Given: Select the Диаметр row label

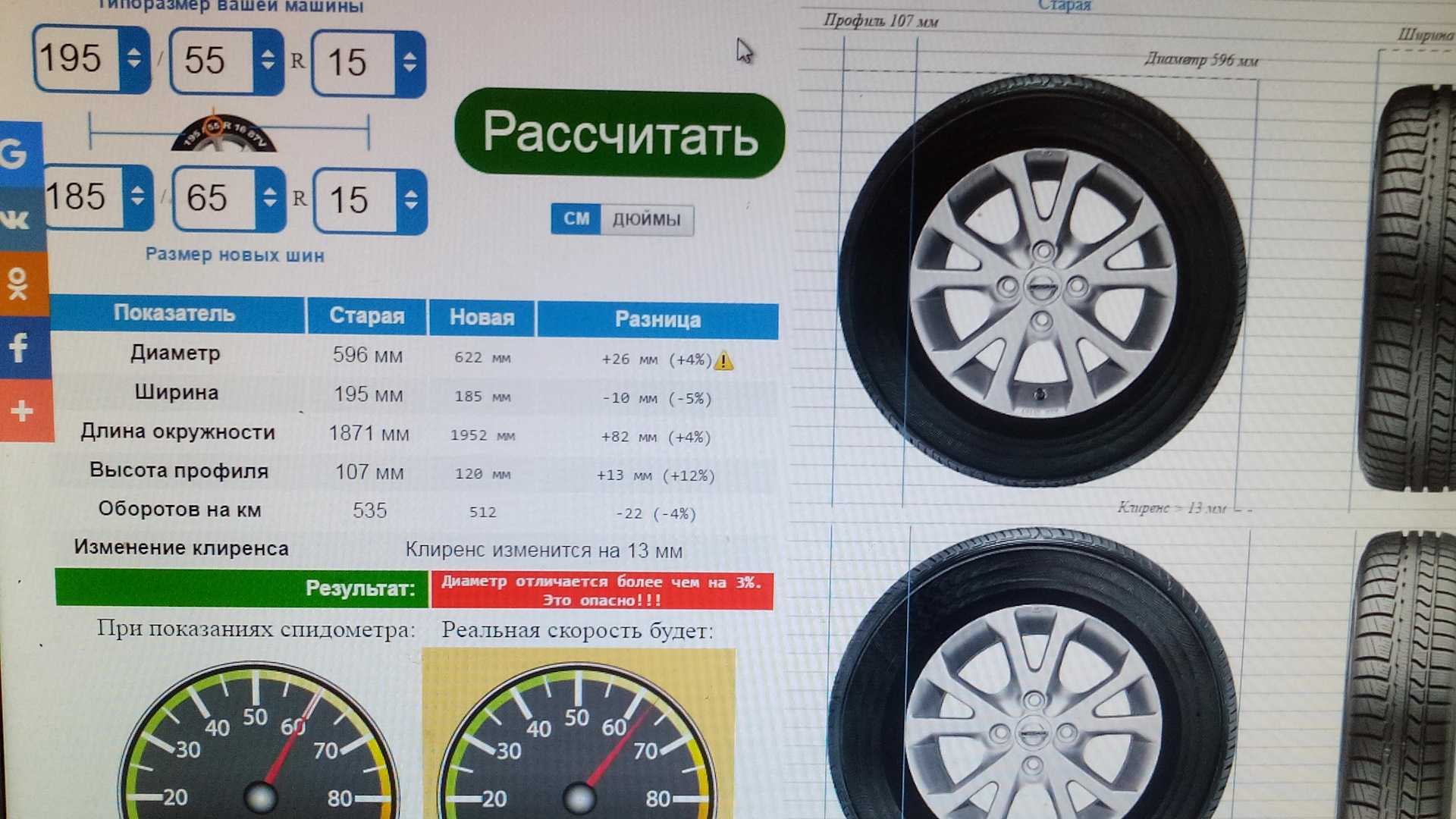Looking at the screenshot, I should tap(175, 353).
